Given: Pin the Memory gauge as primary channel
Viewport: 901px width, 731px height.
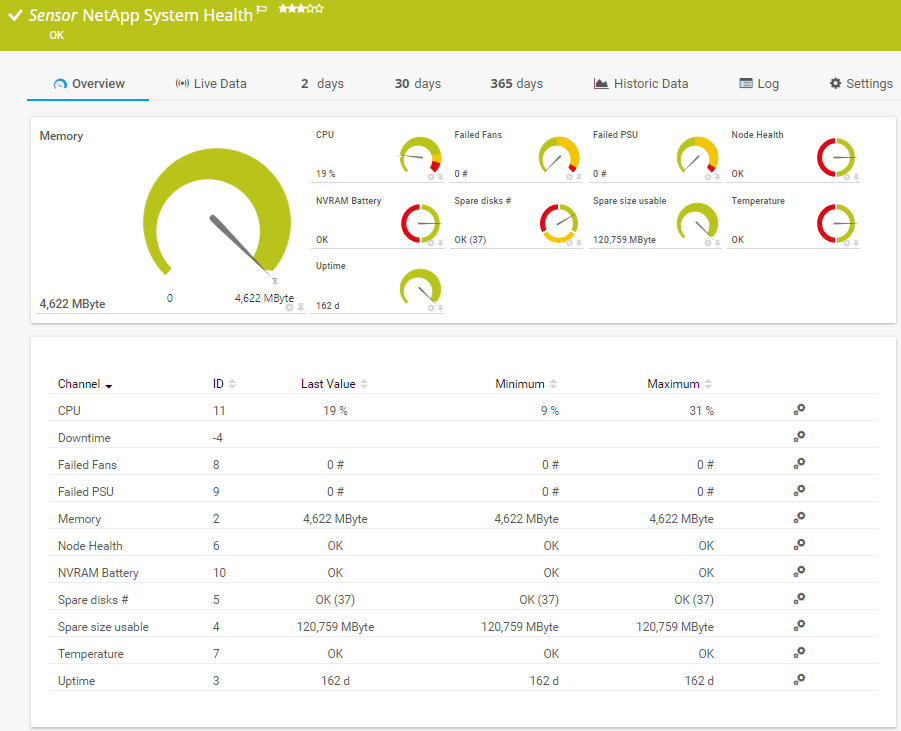Looking at the screenshot, I should click(x=301, y=308).
